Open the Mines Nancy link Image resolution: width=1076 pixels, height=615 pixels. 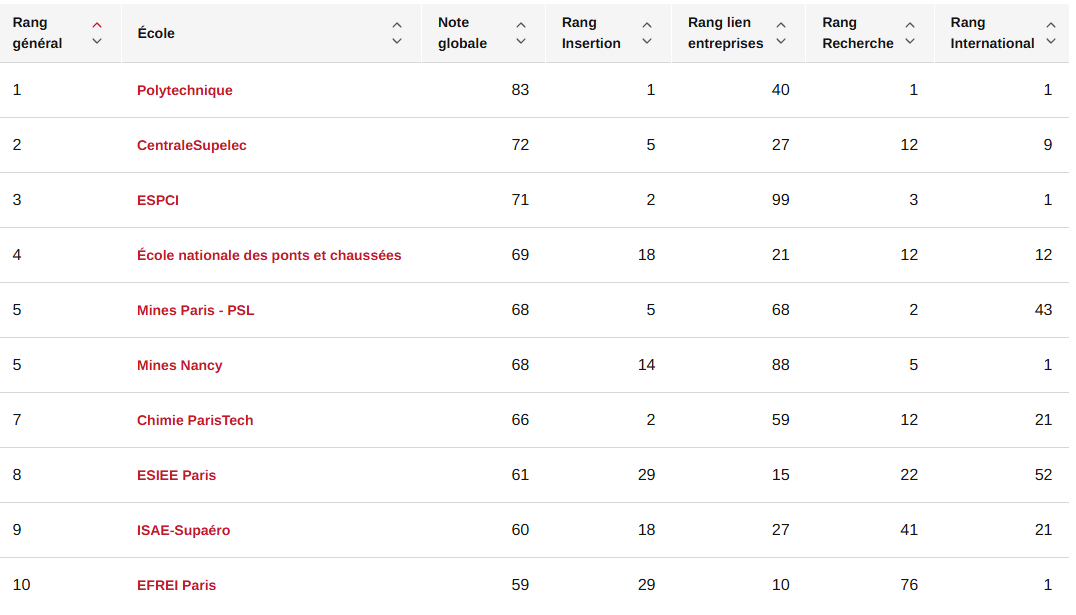pos(179,365)
